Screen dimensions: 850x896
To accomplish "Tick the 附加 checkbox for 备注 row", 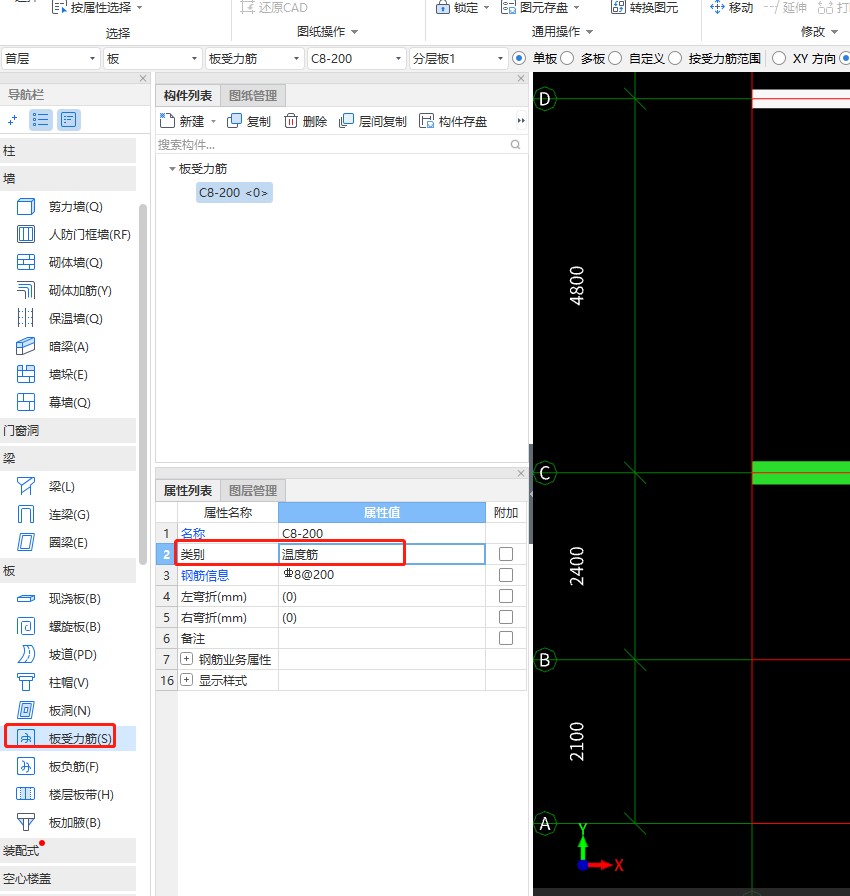I will [506, 638].
